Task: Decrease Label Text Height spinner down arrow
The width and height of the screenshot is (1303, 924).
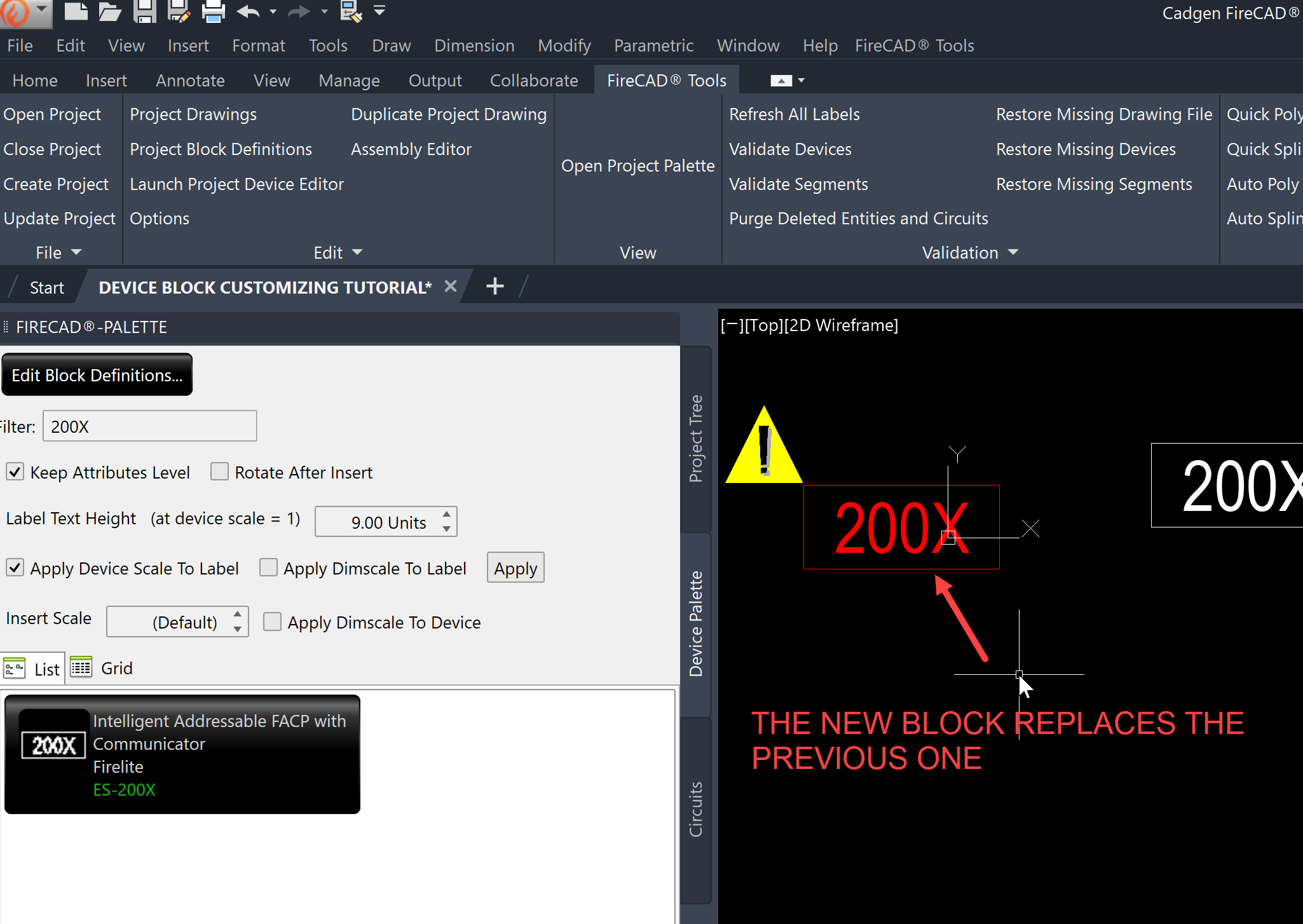Action: point(447,529)
